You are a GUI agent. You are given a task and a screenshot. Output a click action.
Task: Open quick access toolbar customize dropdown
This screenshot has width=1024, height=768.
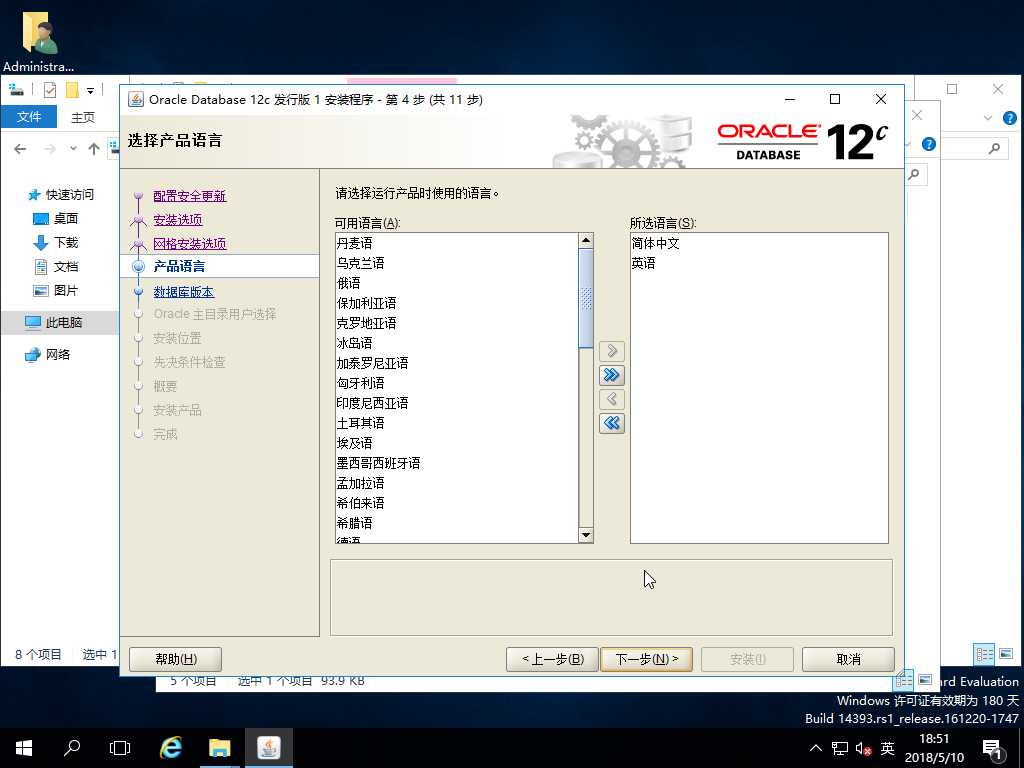coord(91,90)
